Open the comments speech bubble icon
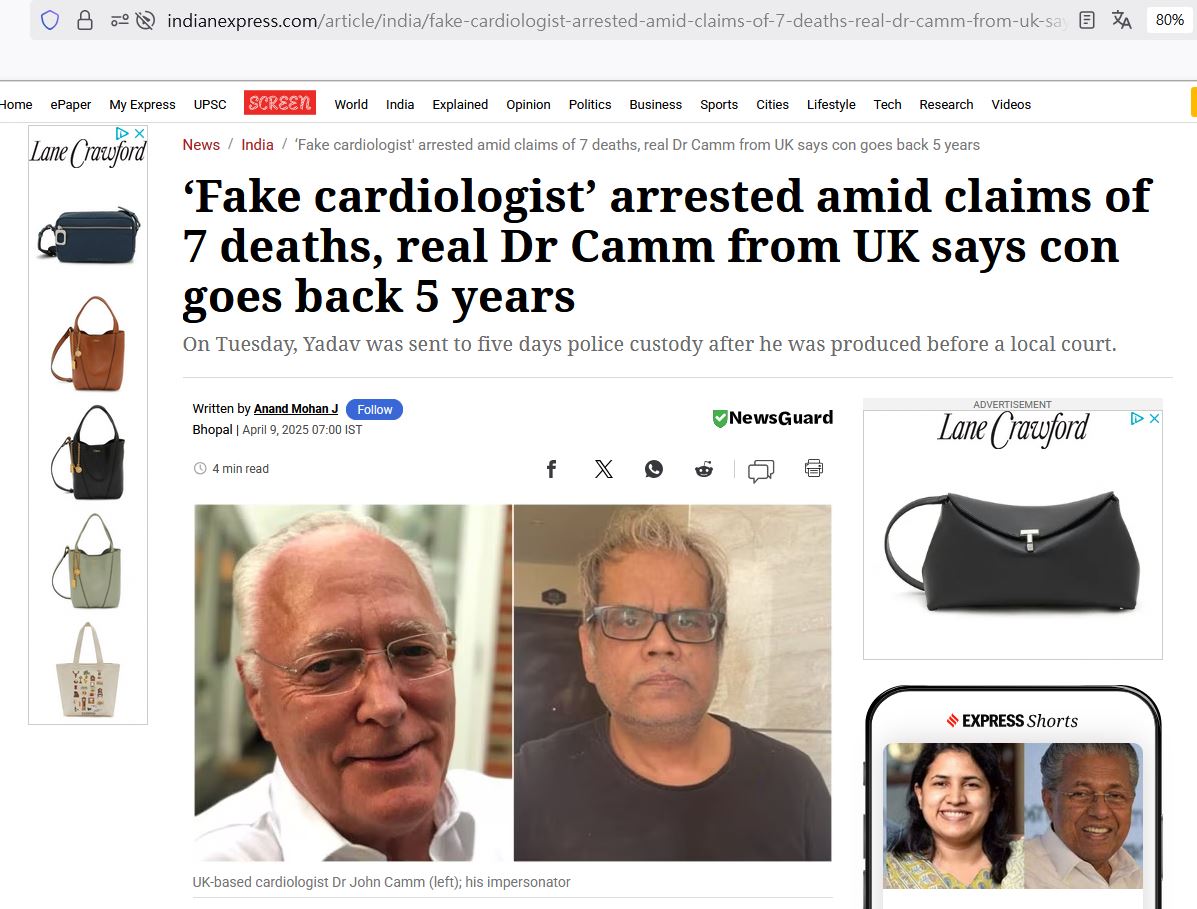Viewport: 1197px width, 909px height. (760, 470)
